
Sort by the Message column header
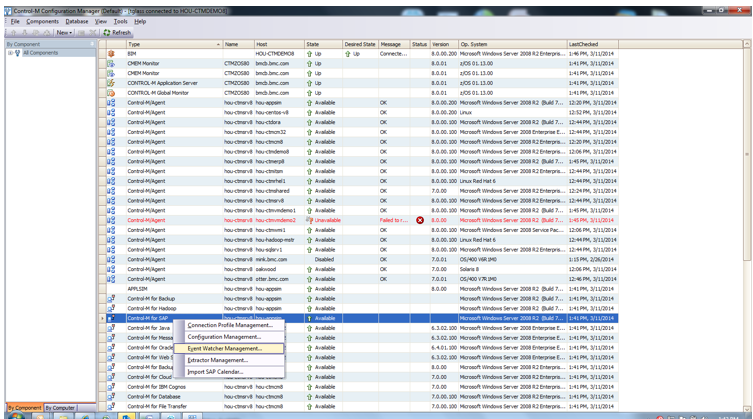pyautogui.click(x=394, y=44)
